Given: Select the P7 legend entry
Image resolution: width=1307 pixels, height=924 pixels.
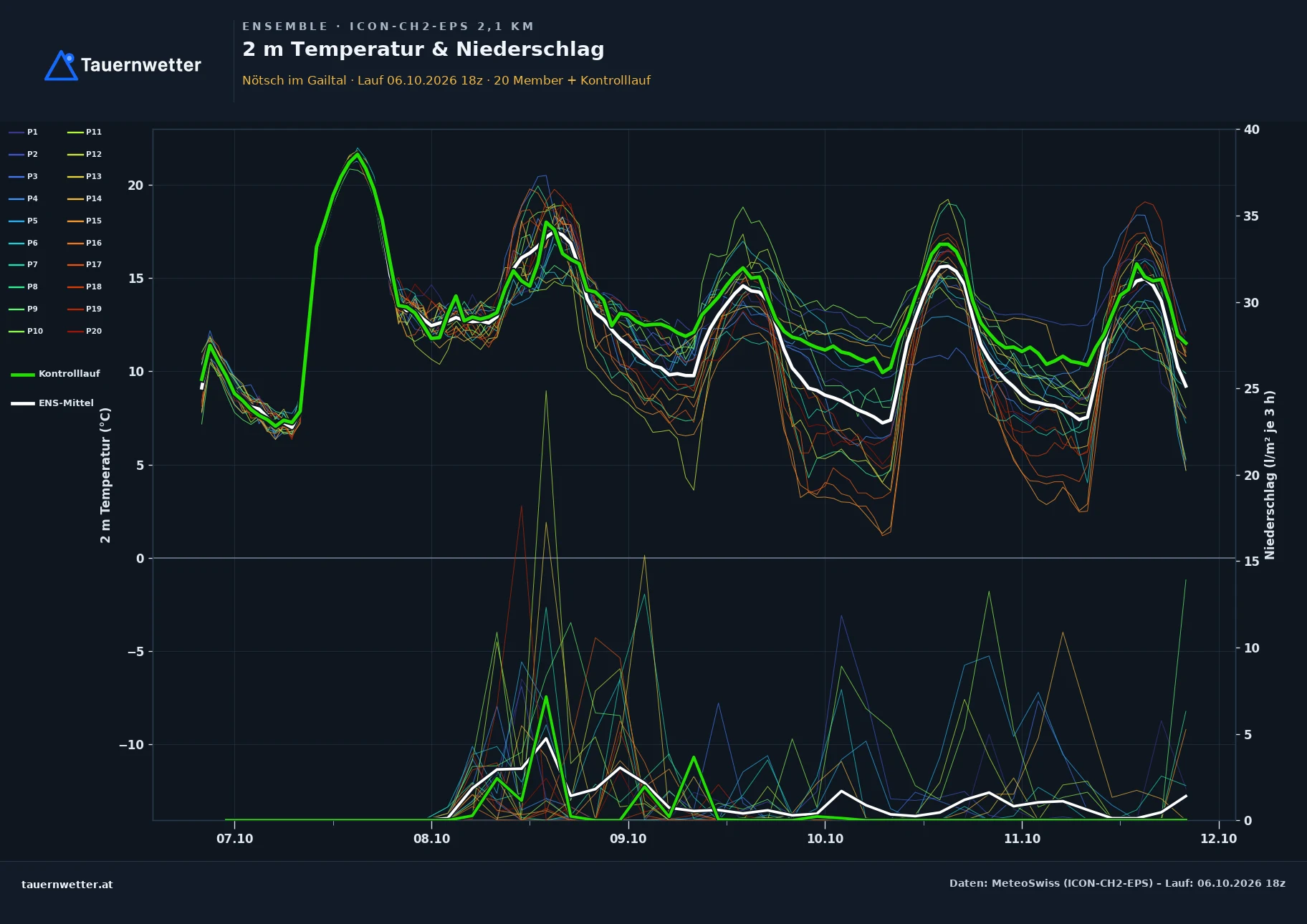Looking at the screenshot, I should 23,264.
